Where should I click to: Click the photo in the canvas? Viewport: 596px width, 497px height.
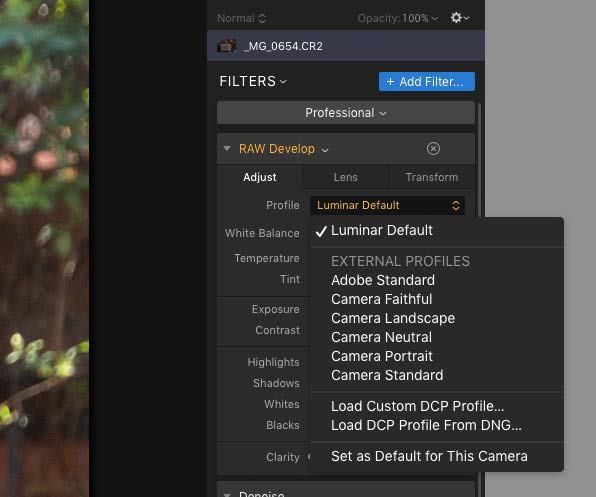point(44,248)
